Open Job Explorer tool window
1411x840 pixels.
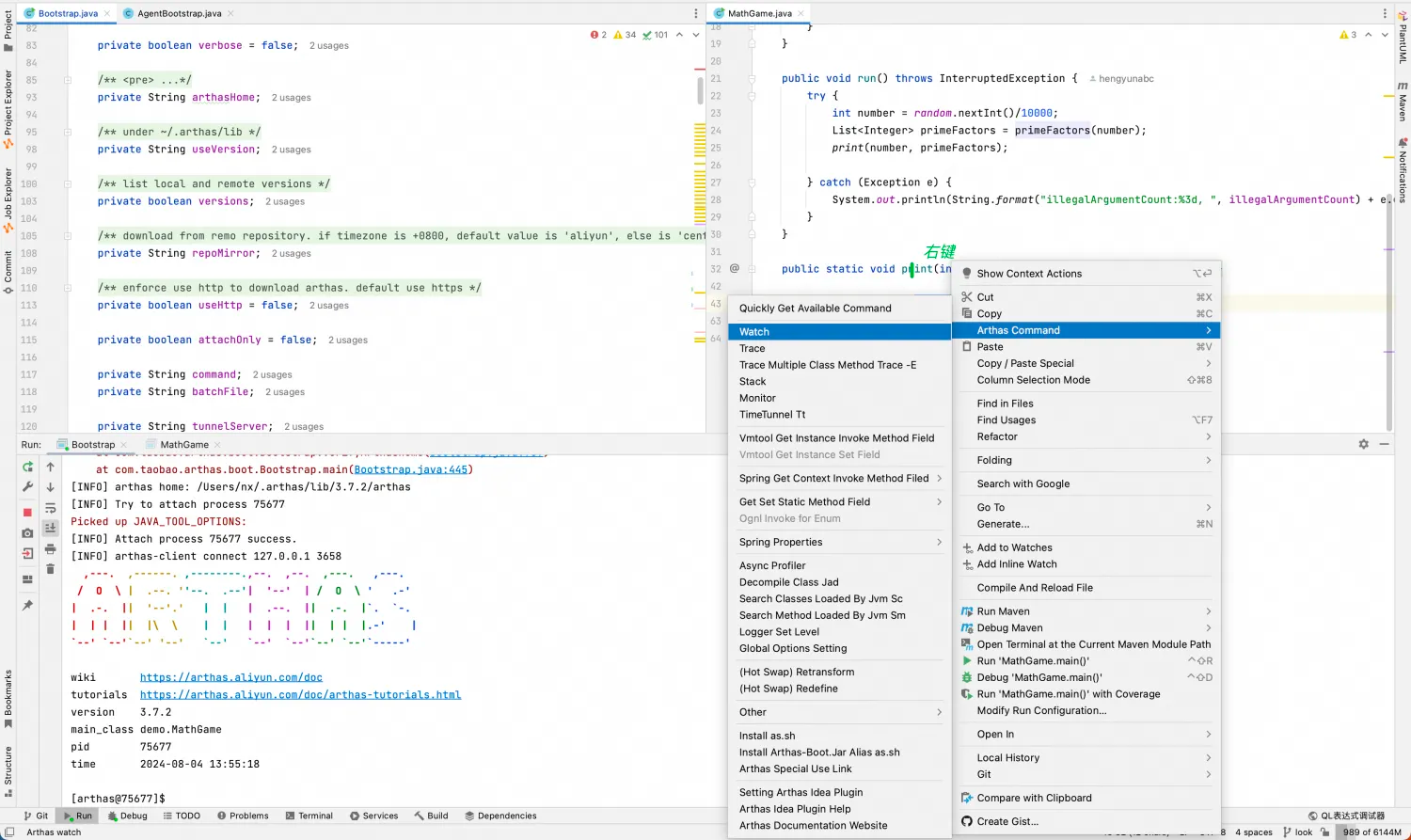[8, 200]
